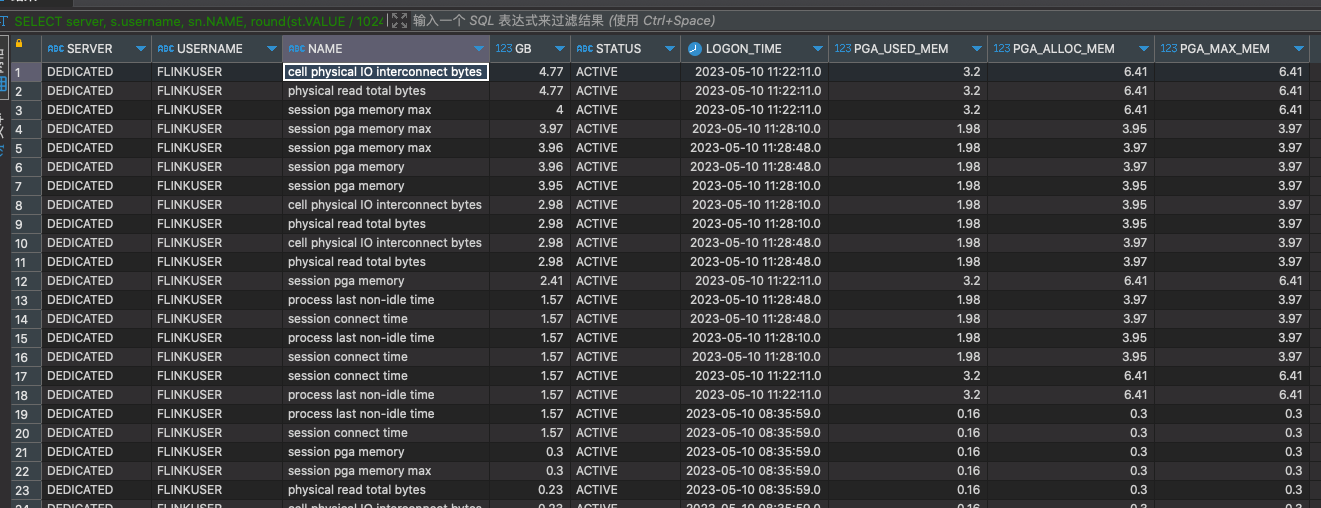Open the LOGON_TIME column sort dropdown
This screenshot has height=508, width=1321.
(816, 49)
